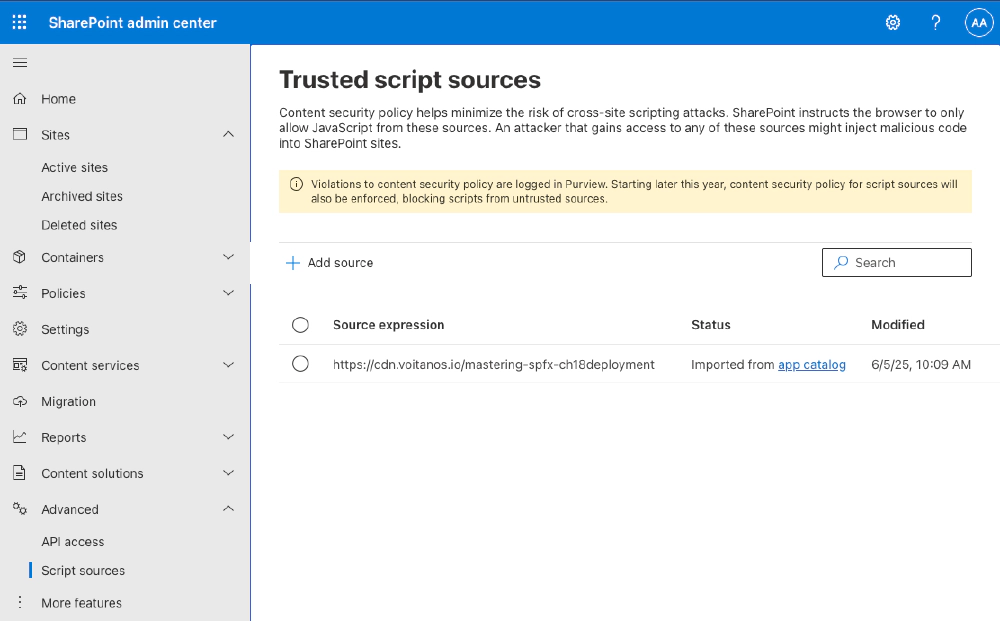The image size is (1000, 621).
Task: Sort by Source expression column header
Action: pyautogui.click(x=388, y=325)
